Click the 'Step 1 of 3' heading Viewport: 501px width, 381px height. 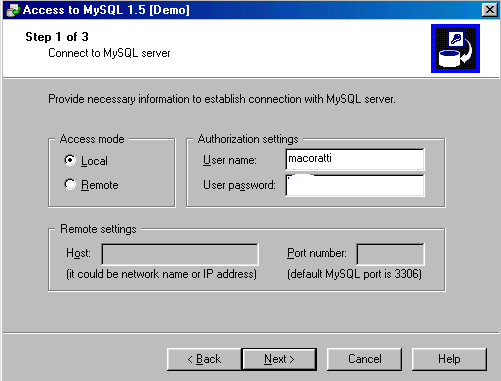[x=57, y=37]
